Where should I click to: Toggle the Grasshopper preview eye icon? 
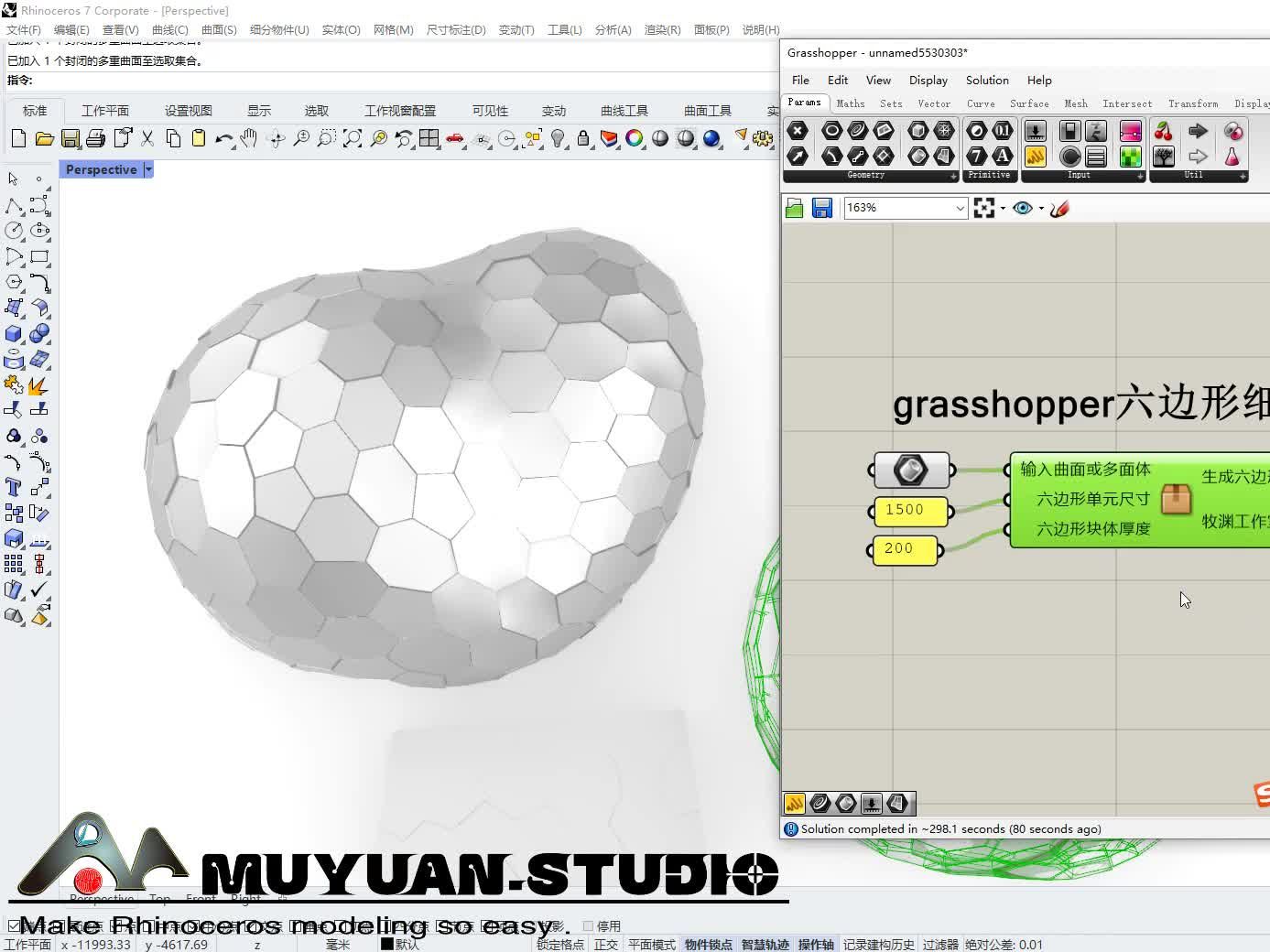(1023, 208)
